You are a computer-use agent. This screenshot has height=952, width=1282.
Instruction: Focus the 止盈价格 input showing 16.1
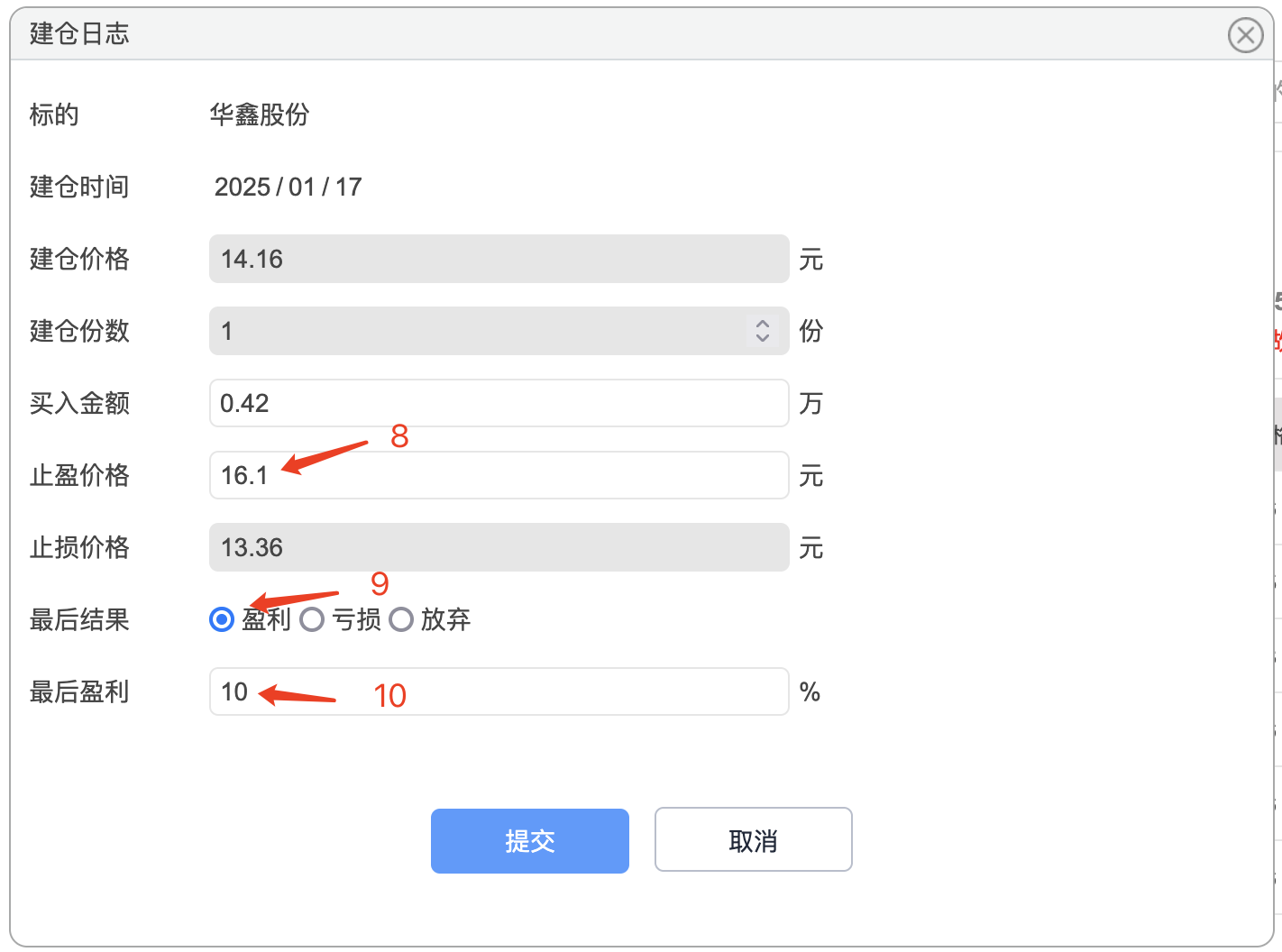coord(499,475)
